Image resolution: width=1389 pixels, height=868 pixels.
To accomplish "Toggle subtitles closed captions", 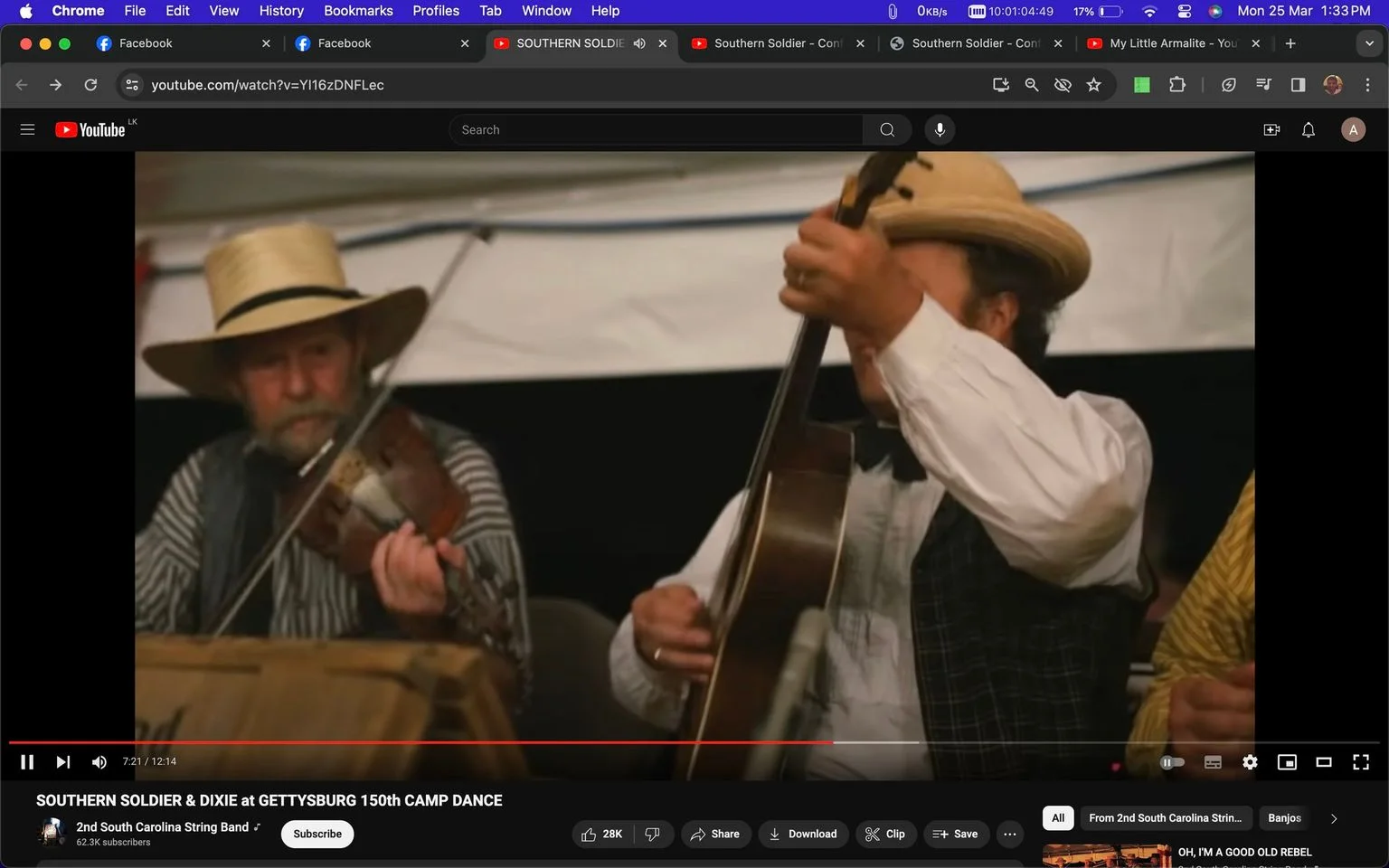I will coord(1213,762).
